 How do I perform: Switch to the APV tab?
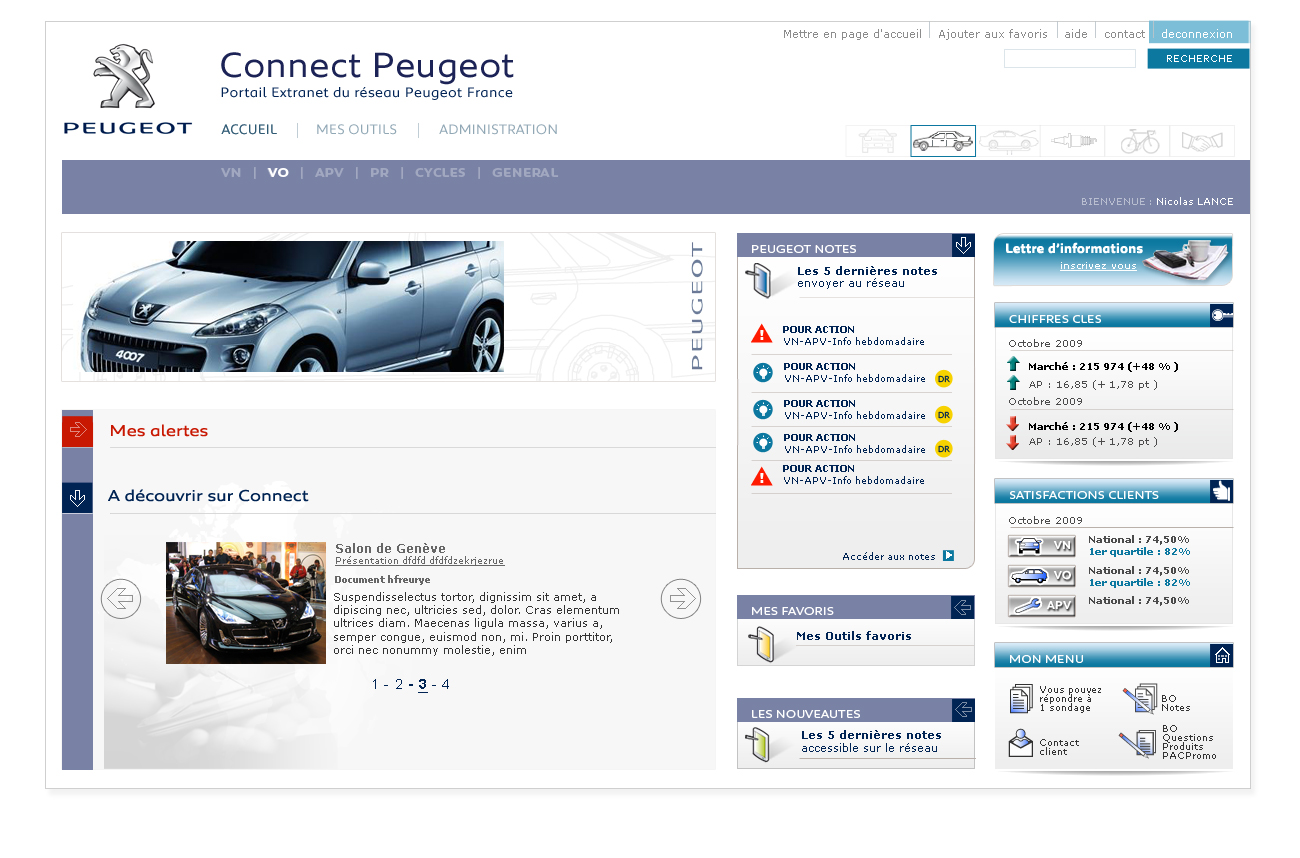pyautogui.click(x=329, y=173)
